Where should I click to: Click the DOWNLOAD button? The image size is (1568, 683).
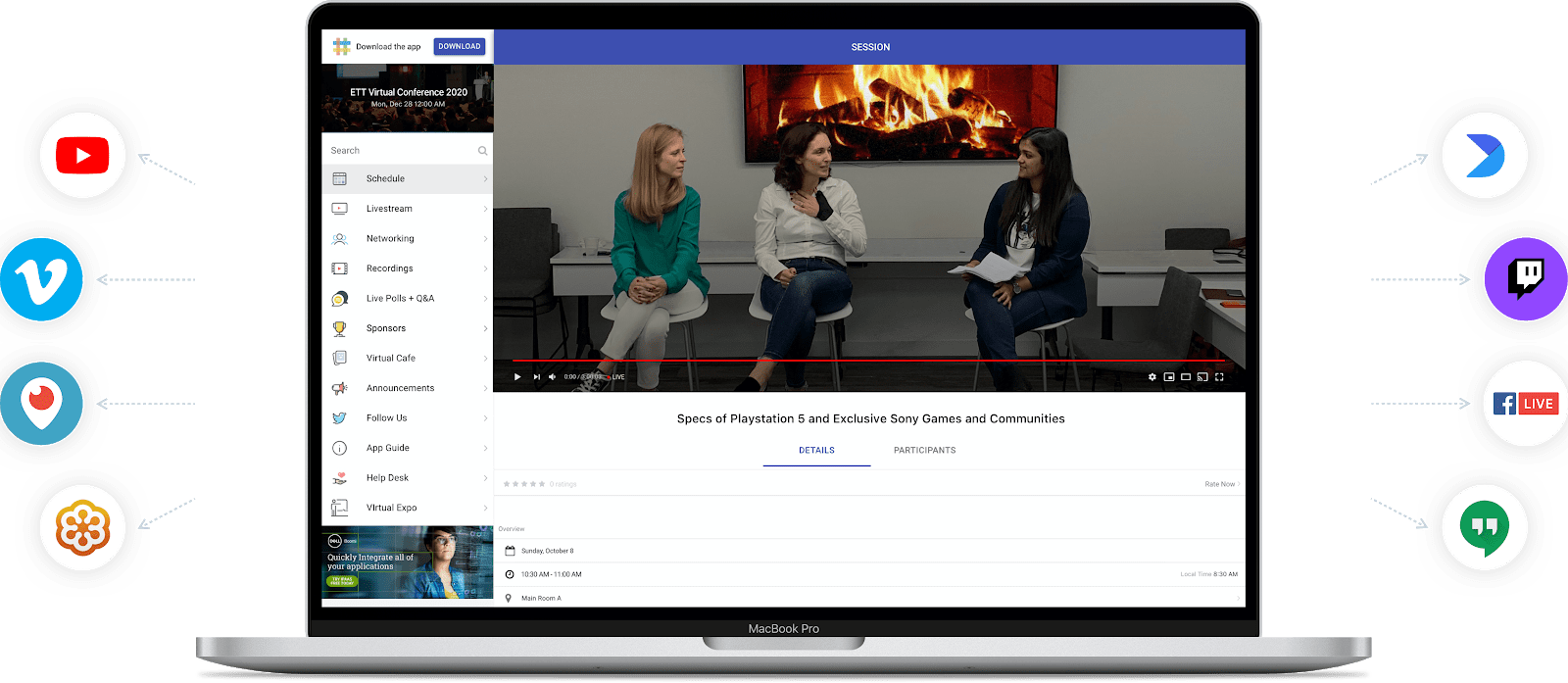460,46
